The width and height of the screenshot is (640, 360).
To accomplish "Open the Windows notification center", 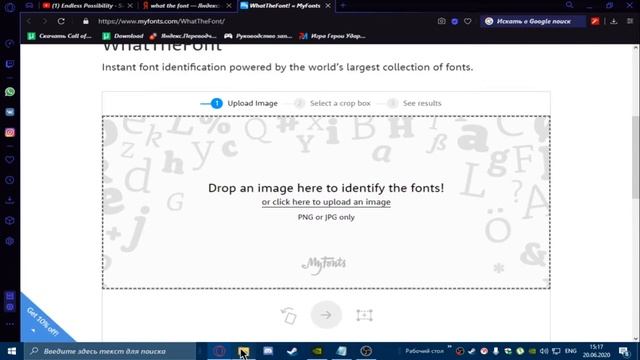I will coord(624,351).
